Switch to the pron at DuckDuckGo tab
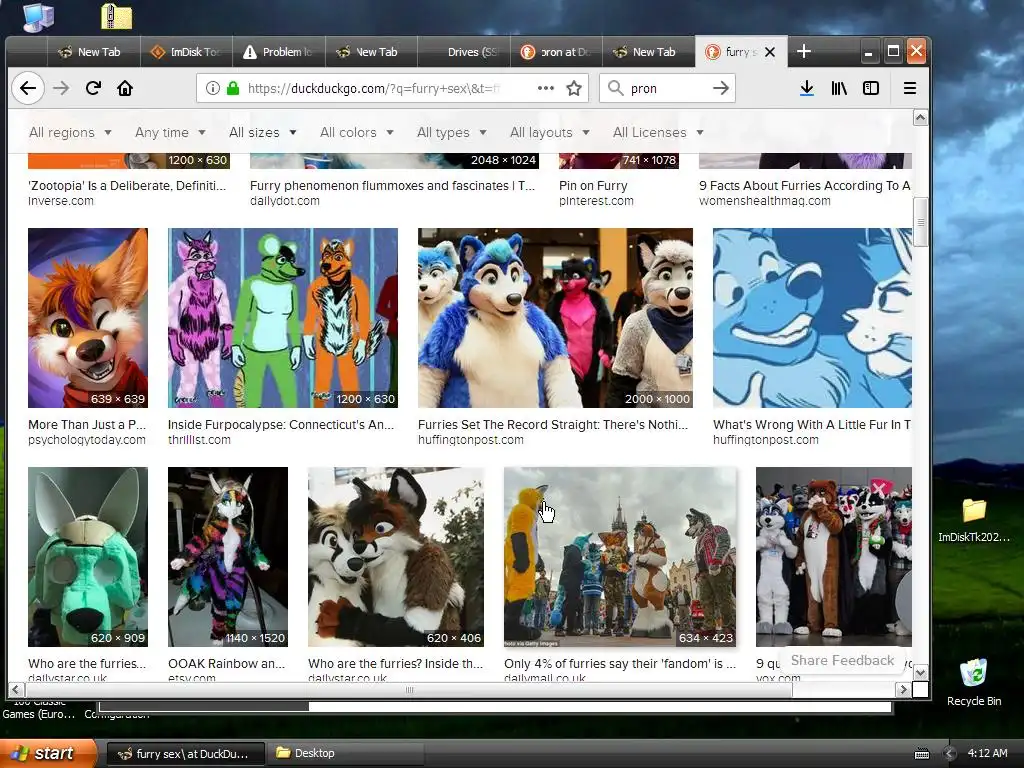 pos(557,52)
